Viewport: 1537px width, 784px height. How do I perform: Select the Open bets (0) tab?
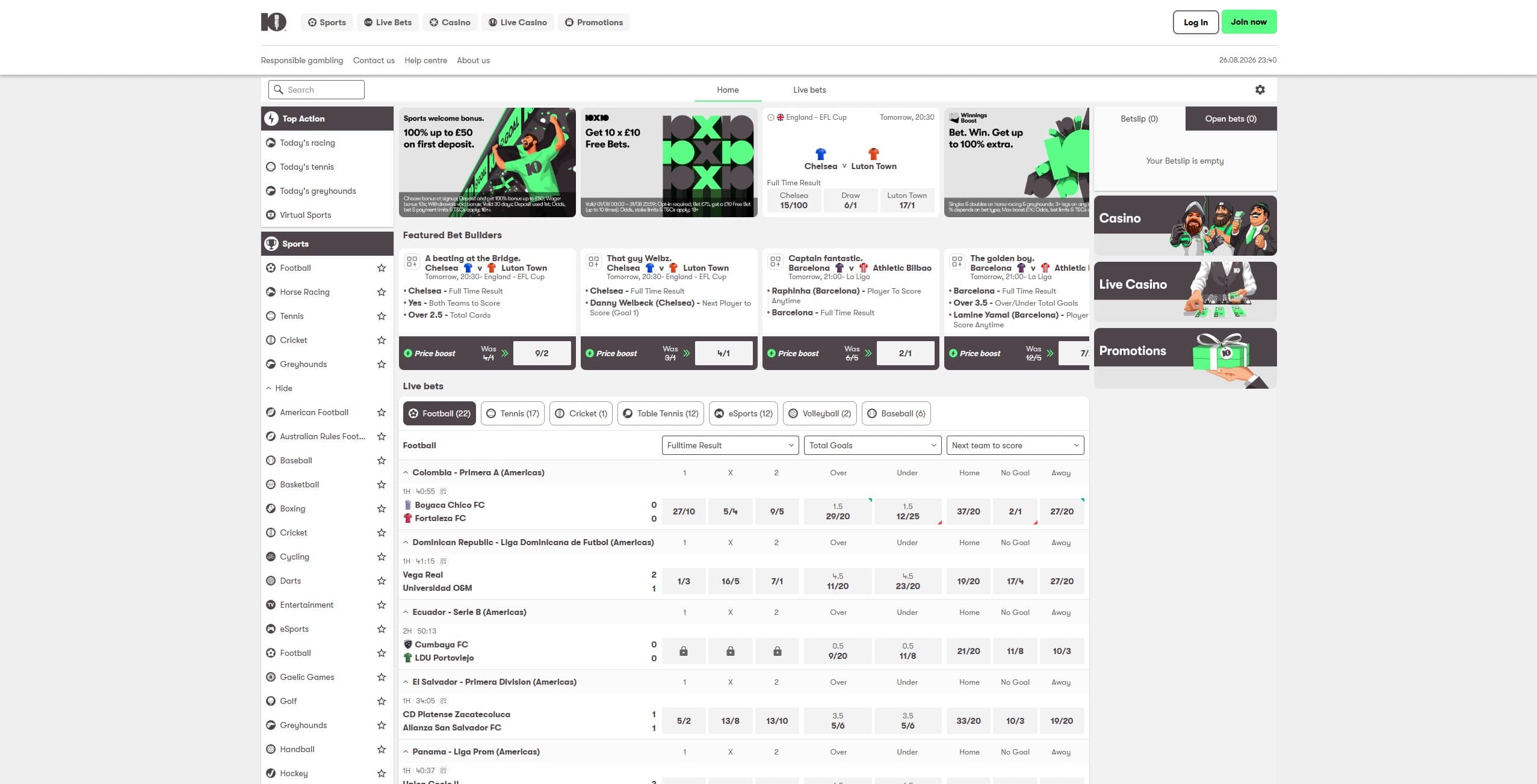coord(1231,119)
